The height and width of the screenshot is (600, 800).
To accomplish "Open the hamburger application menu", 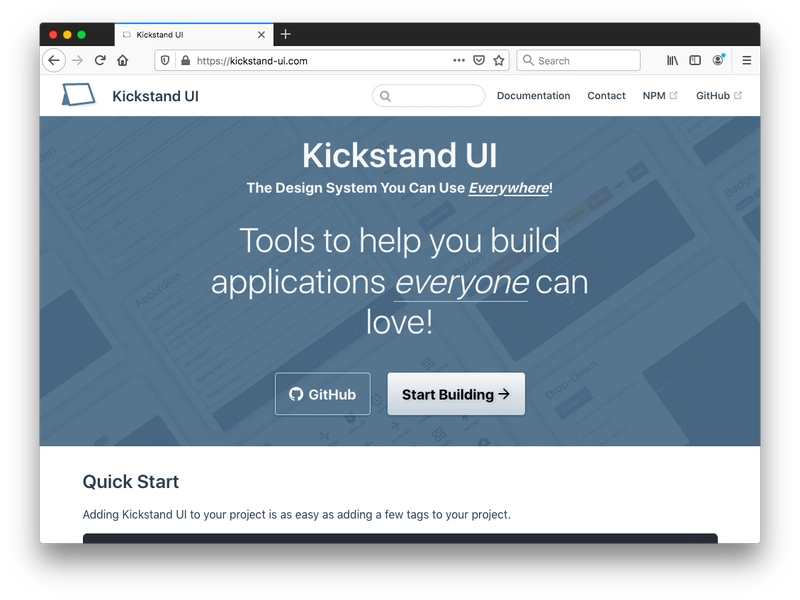I will (x=746, y=61).
